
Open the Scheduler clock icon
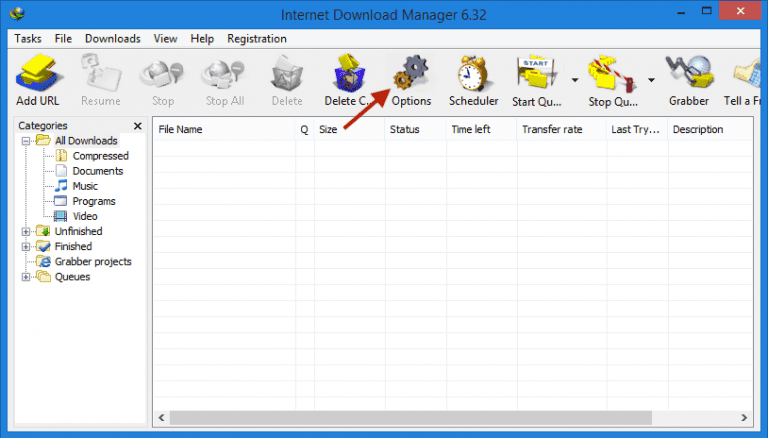pyautogui.click(x=473, y=73)
